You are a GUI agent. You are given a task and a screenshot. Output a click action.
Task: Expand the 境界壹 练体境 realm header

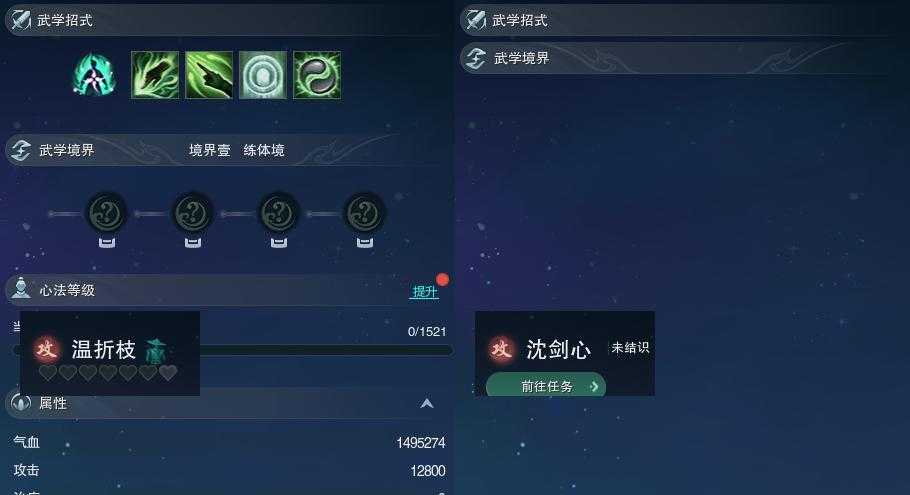(x=228, y=150)
